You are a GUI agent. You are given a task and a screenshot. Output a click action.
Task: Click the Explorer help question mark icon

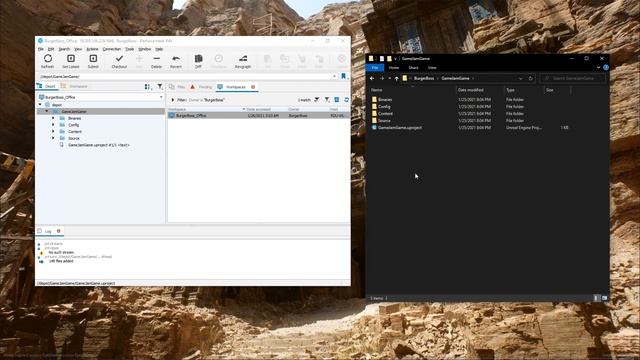(606, 67)
